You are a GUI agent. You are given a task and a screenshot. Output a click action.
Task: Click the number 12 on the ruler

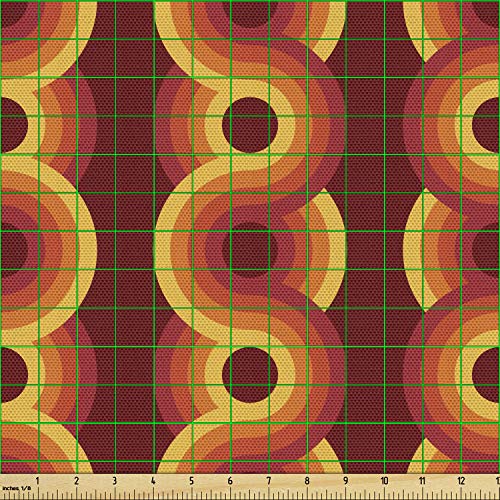[x=461, y=481]
